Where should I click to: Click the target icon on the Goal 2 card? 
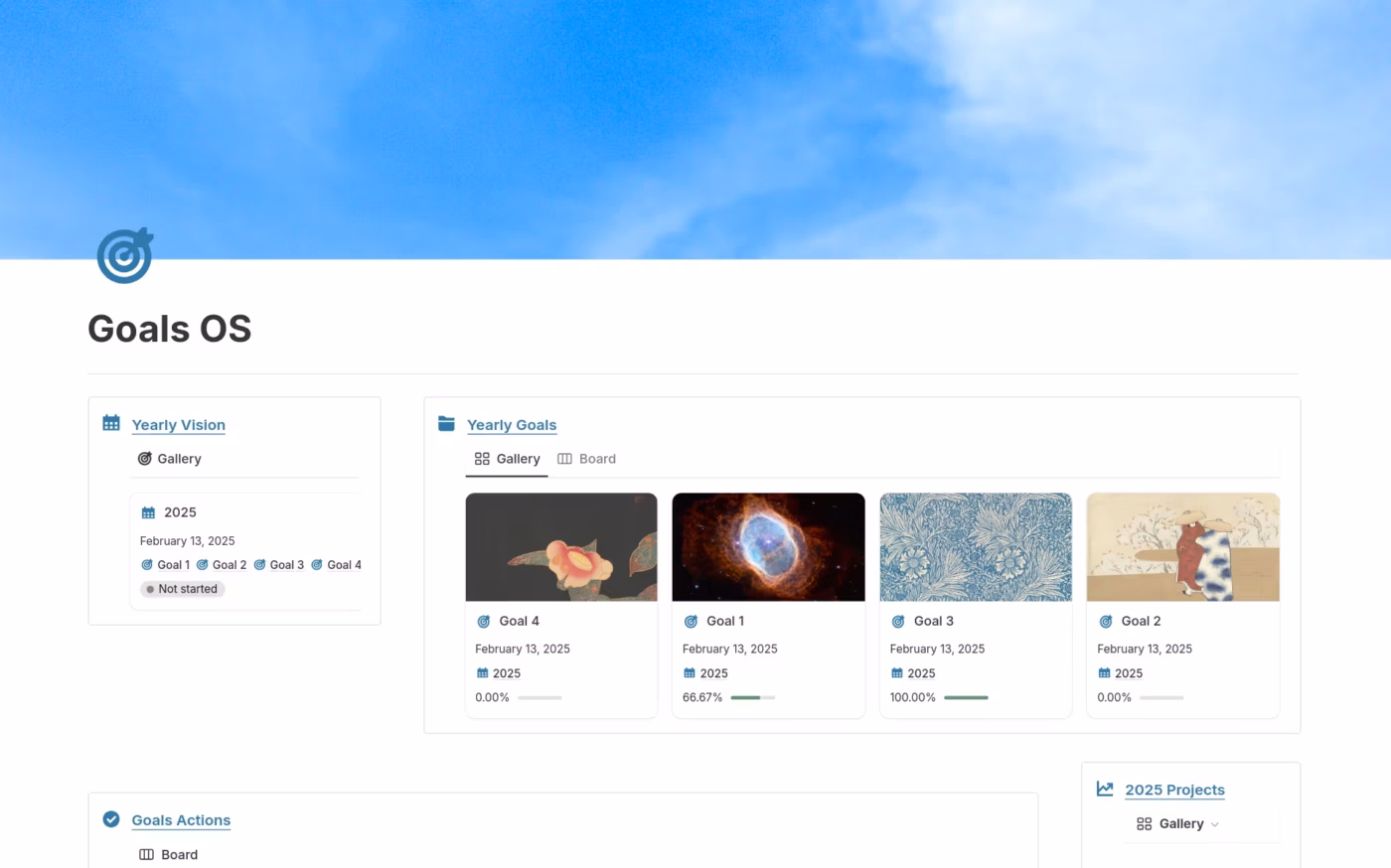coord(1106,622)
